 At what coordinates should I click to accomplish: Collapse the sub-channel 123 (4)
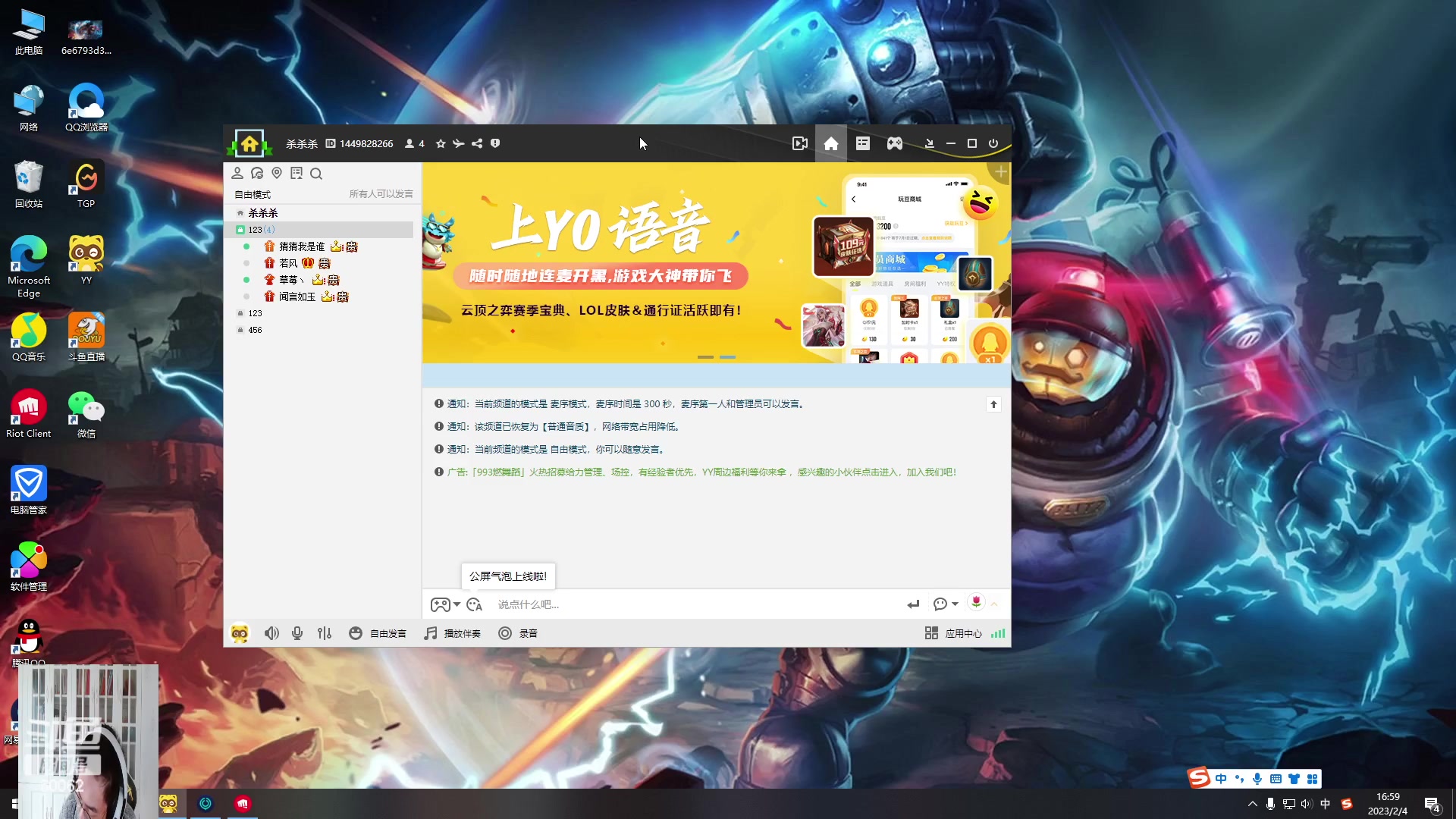318,230
